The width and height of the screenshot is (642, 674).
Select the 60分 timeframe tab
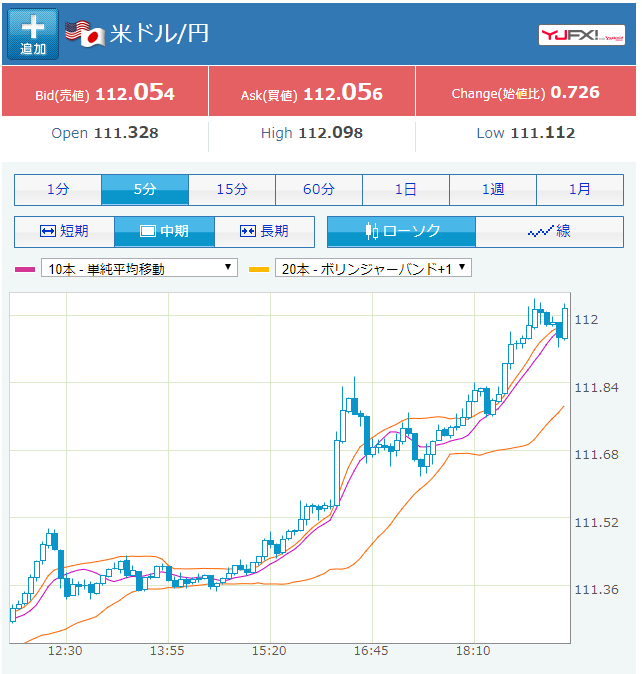pyautogui.click(x=319, y=189)
